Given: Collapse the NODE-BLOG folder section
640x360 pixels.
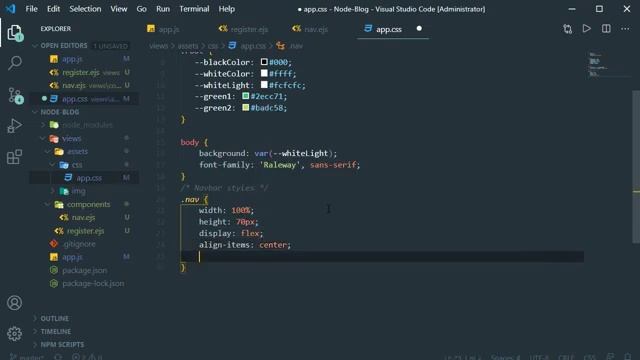Looking at the screenshot, I should click(x=60, y=112).
